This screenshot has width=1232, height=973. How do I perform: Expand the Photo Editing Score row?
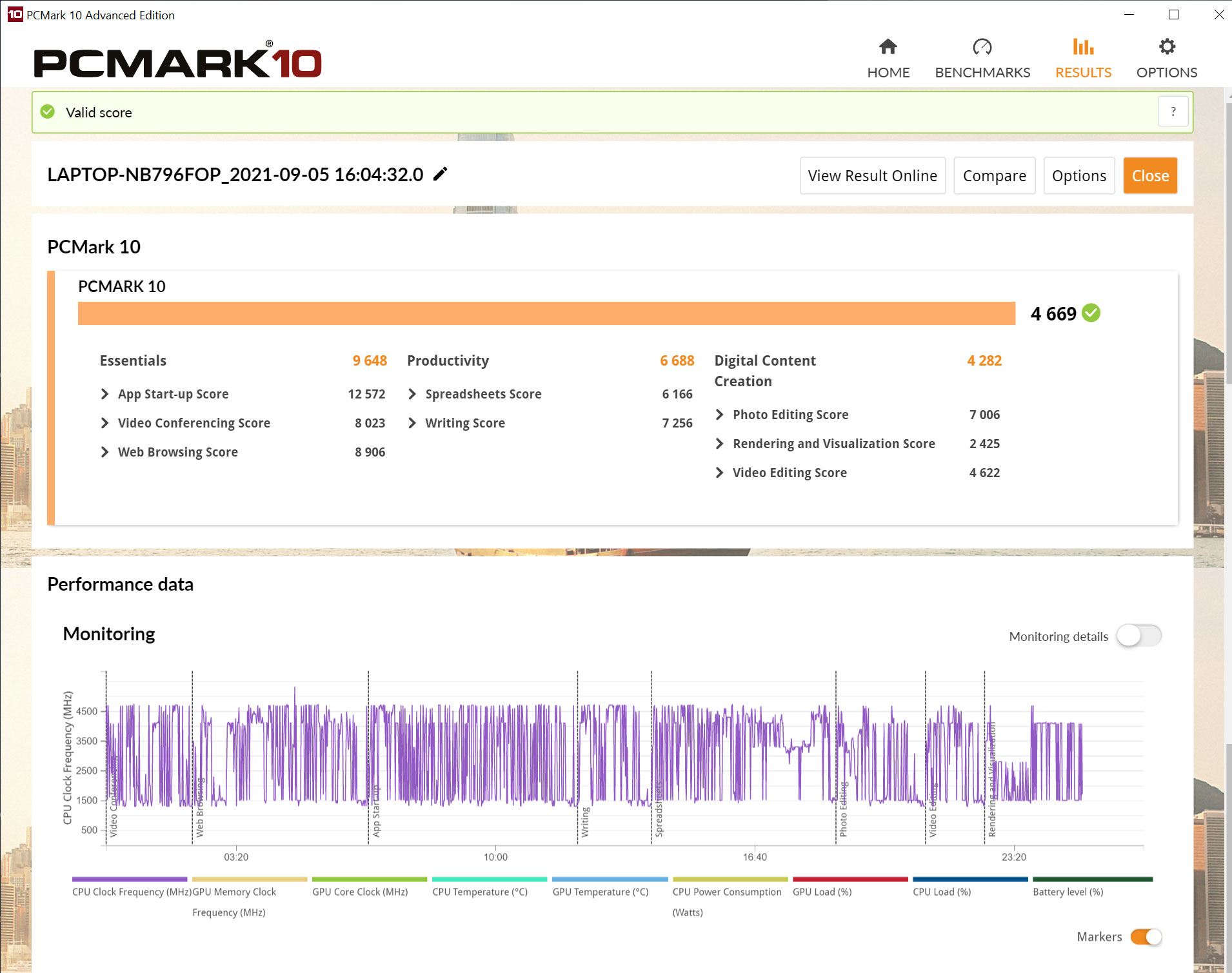720,415
